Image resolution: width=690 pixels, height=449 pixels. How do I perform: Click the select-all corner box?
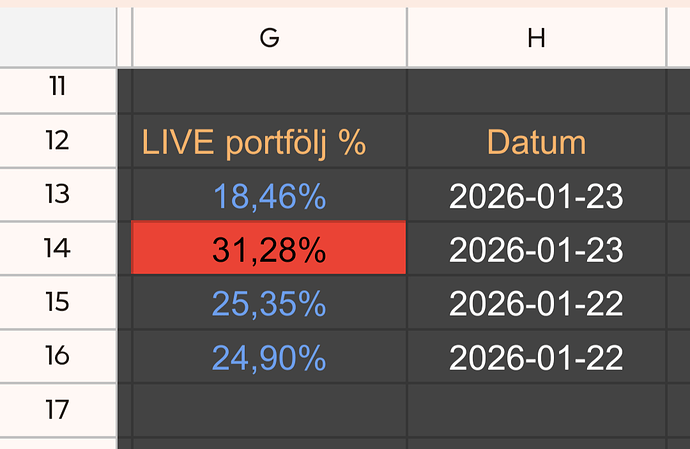(58, 37)
